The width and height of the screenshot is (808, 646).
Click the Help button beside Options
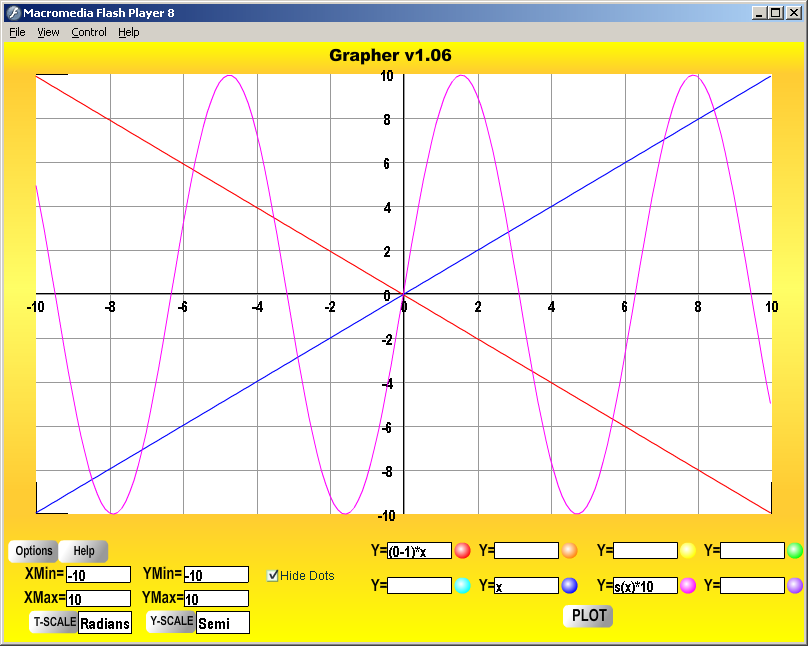pyautogui.click(x=84, y=551)
